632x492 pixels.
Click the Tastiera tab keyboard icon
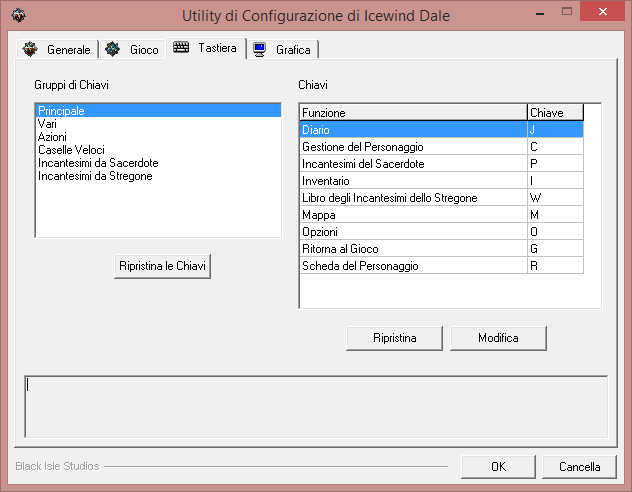[x=181, y=47]
